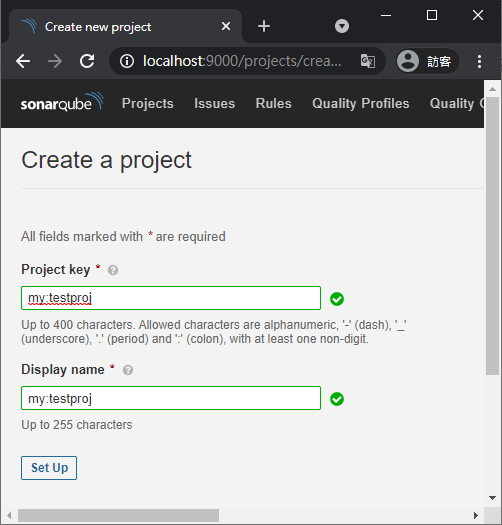Focus the Display name input field
The height and width of the screenshot is (525, 502).
click(x=171, y=398)
